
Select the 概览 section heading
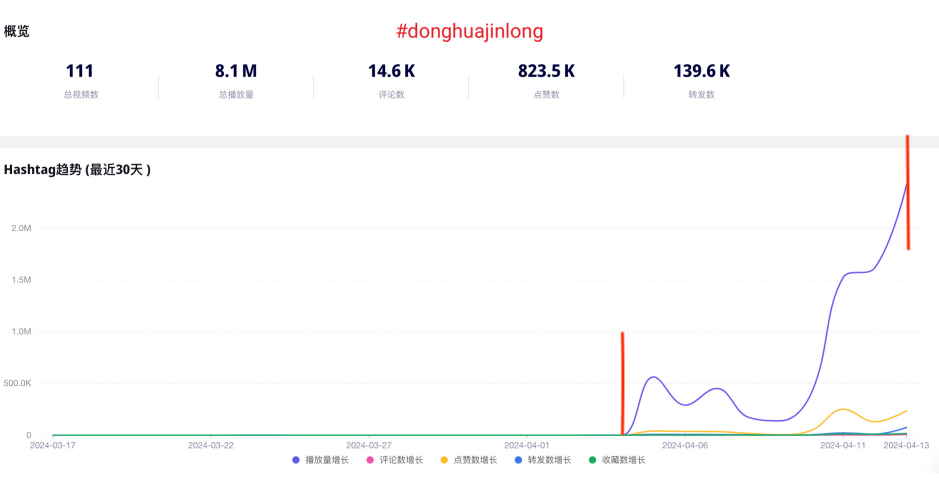[x=17, y=31]
